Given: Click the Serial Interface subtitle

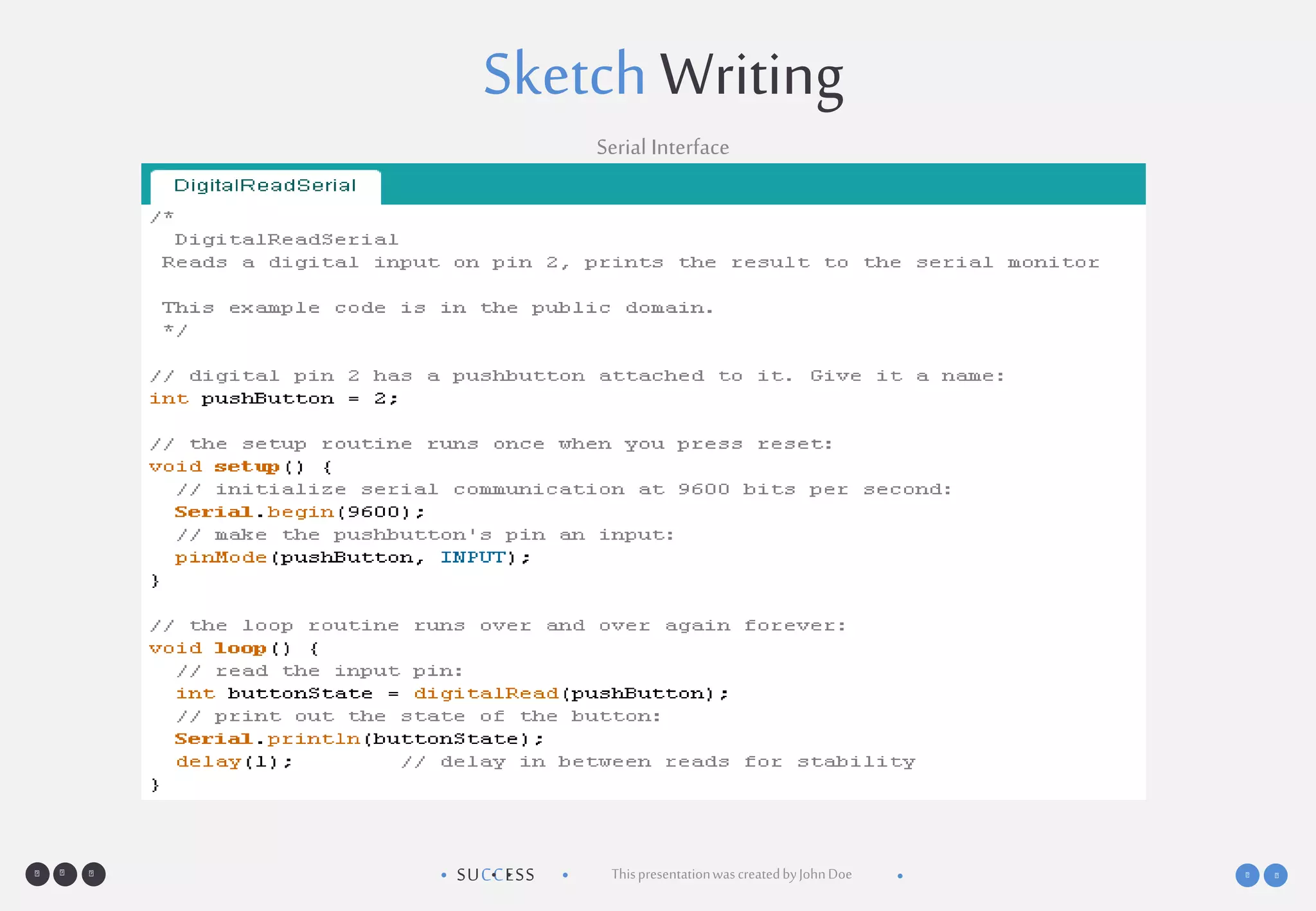Looking at the screenshot, I should pos(662,147).
